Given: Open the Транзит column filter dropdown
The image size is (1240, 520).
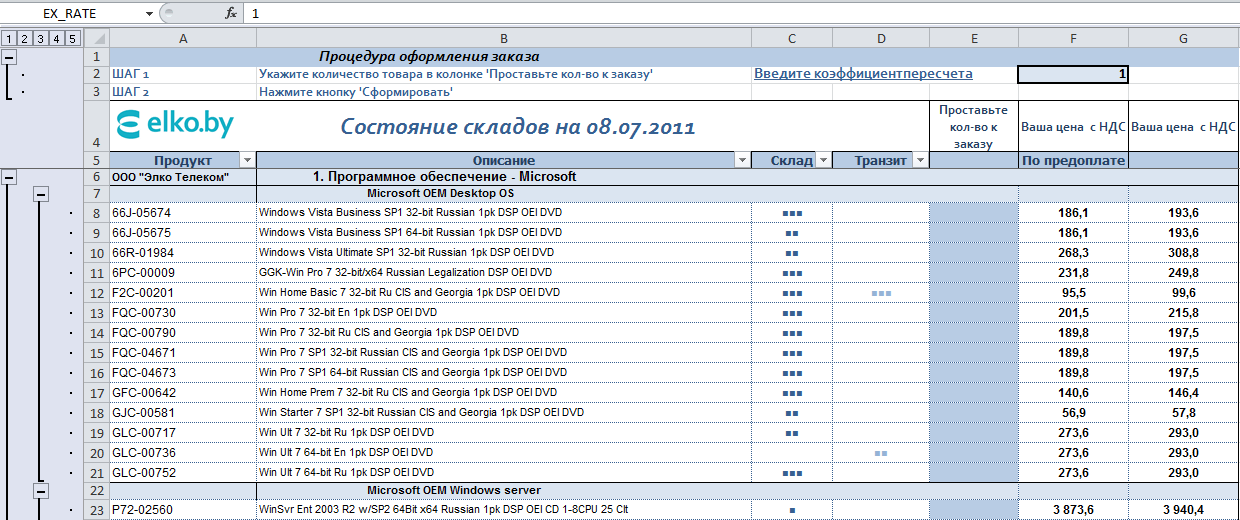Looking at the screenshot, I should [x=920, y=160].
